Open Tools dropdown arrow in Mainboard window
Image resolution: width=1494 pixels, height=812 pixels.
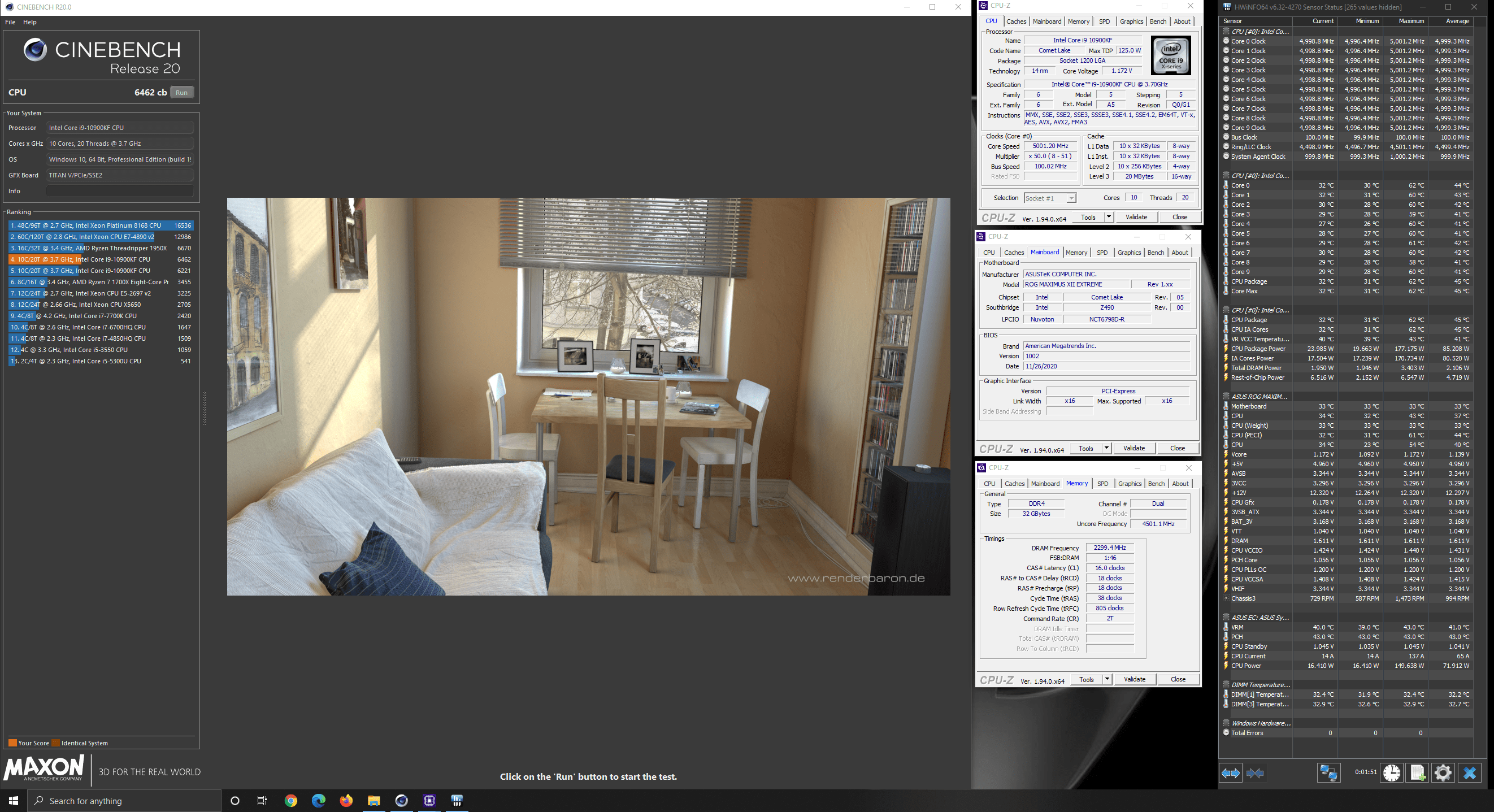[x=1106, y=448]
